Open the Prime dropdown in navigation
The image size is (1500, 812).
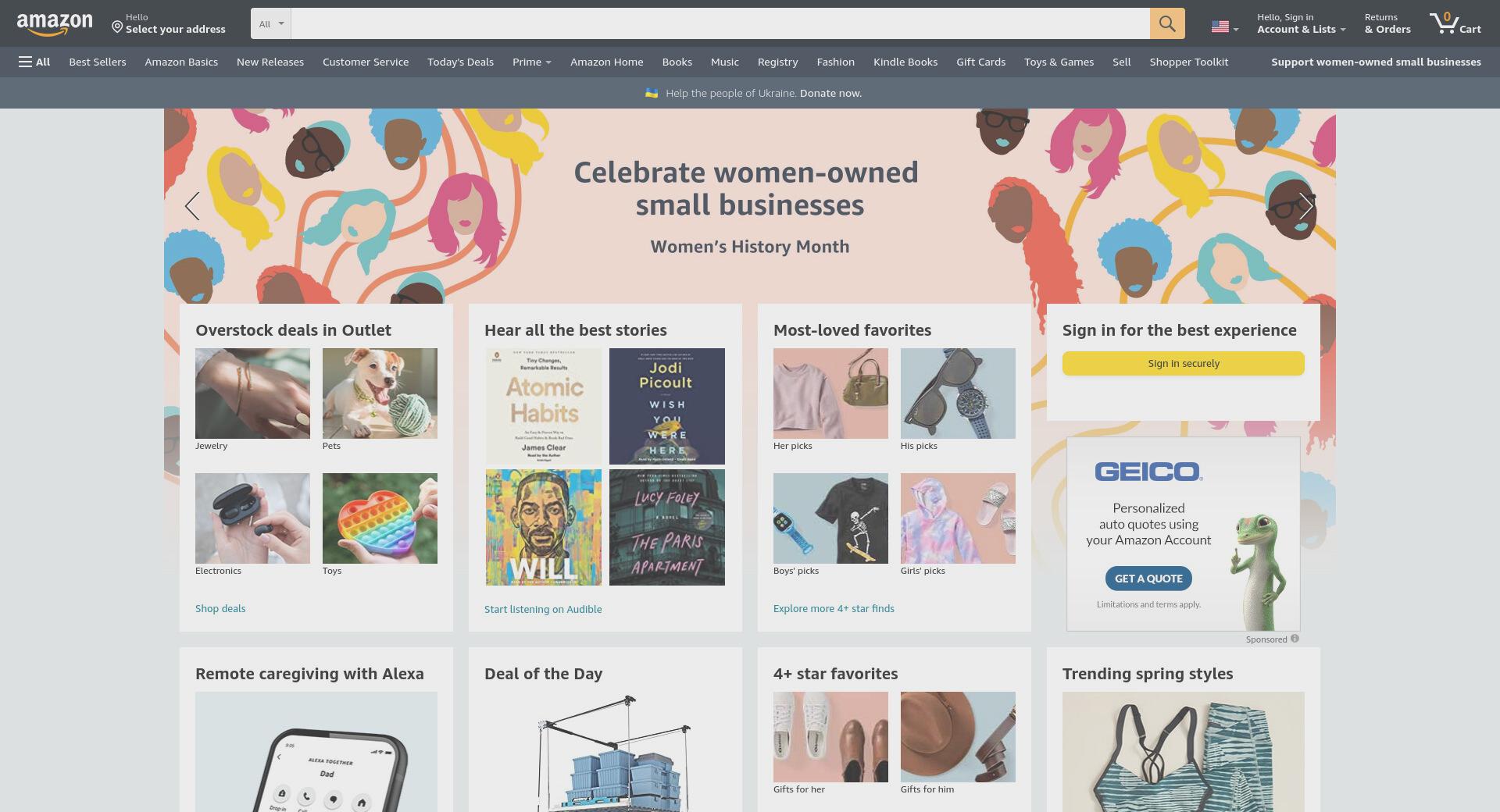pos(532,62)
